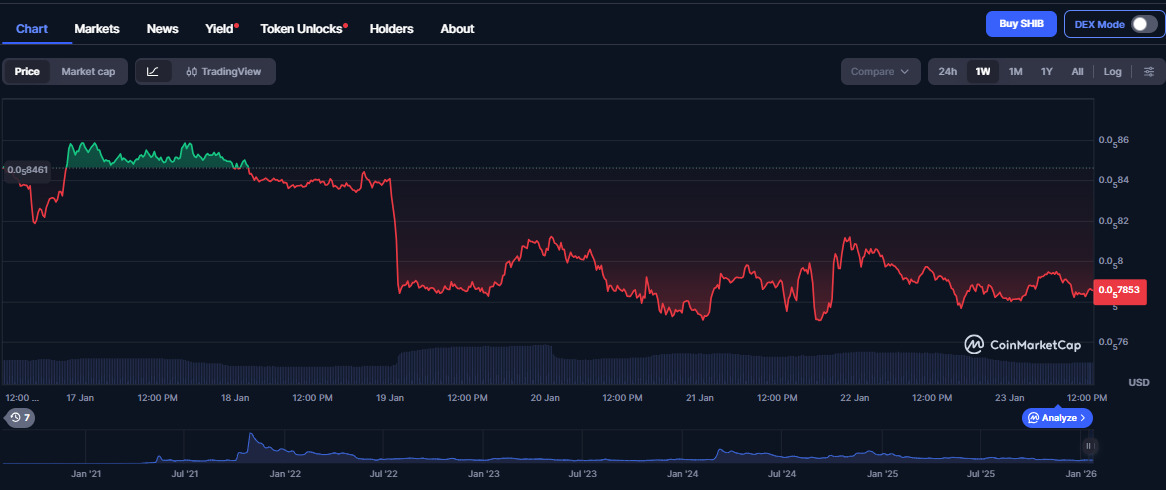Open the Markets tab
The image size is (1166, 490).
point(97,28)
